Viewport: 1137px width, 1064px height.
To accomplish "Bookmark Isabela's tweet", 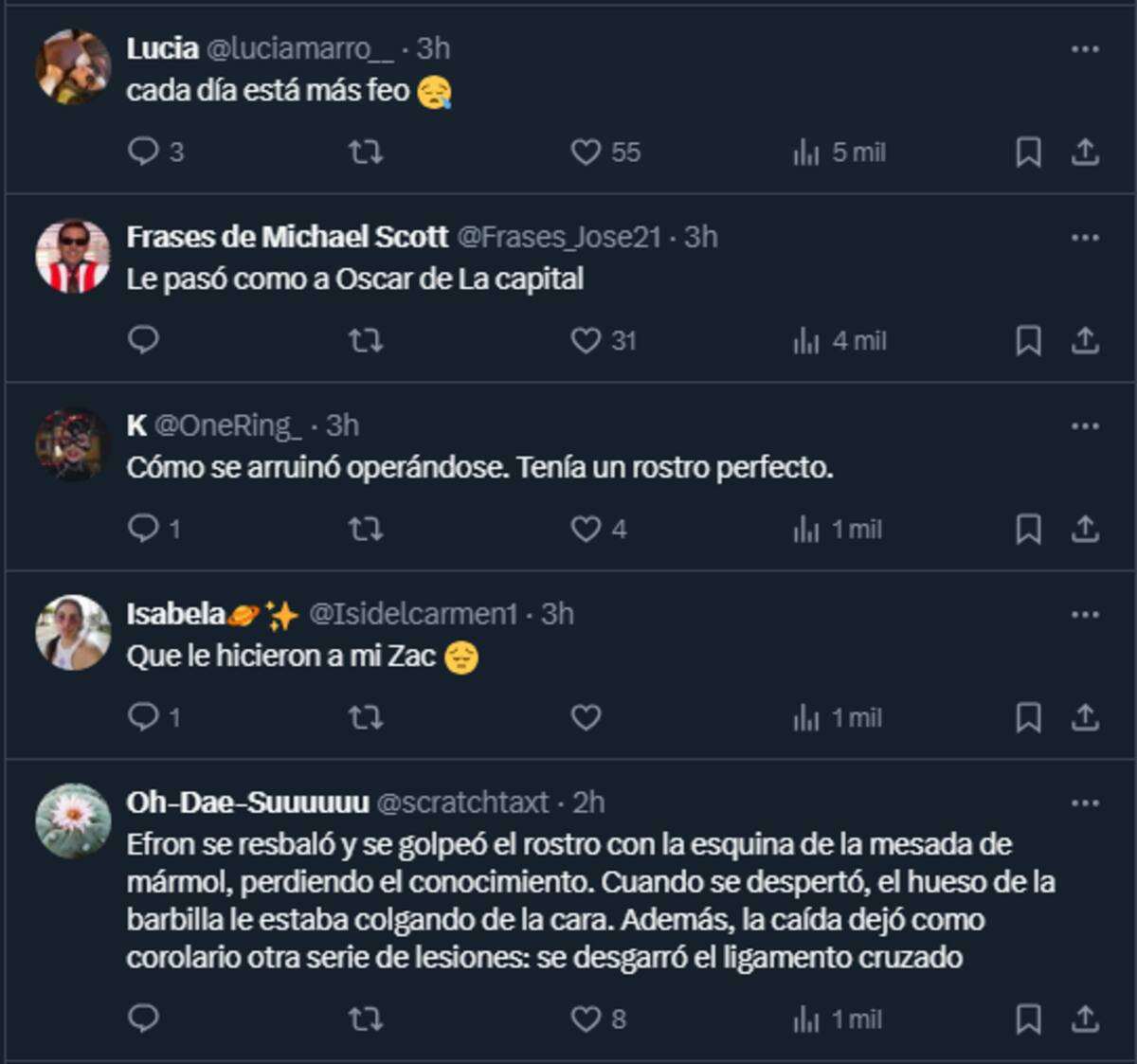I will 1028,717.
